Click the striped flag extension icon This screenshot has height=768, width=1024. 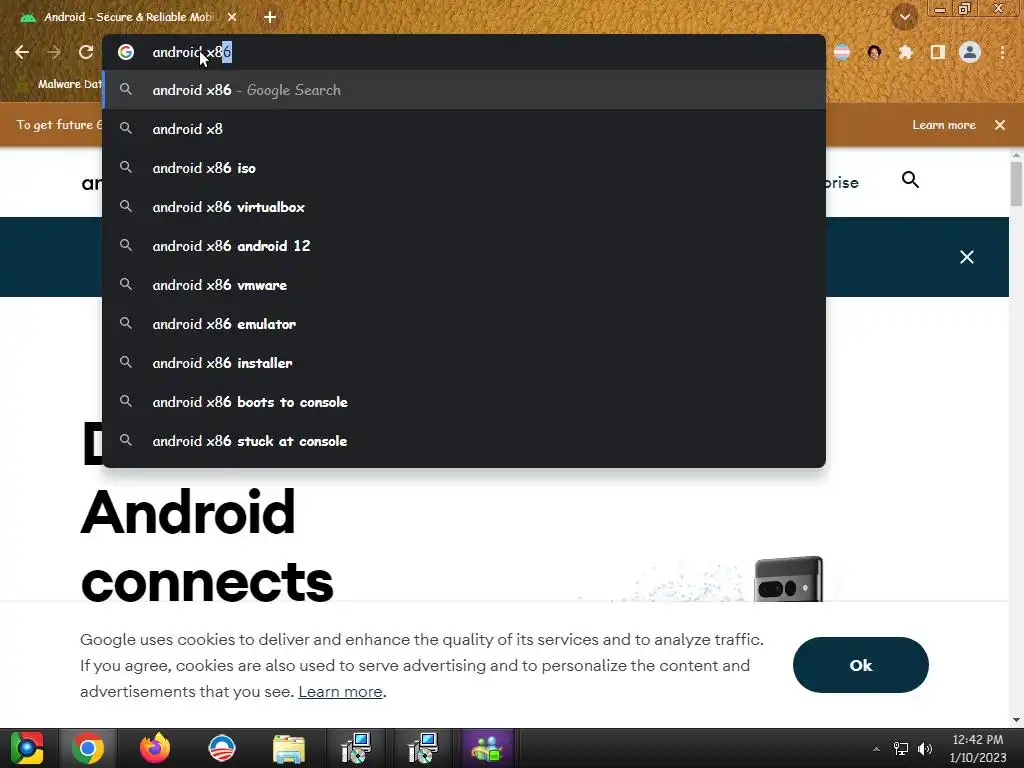842,52
